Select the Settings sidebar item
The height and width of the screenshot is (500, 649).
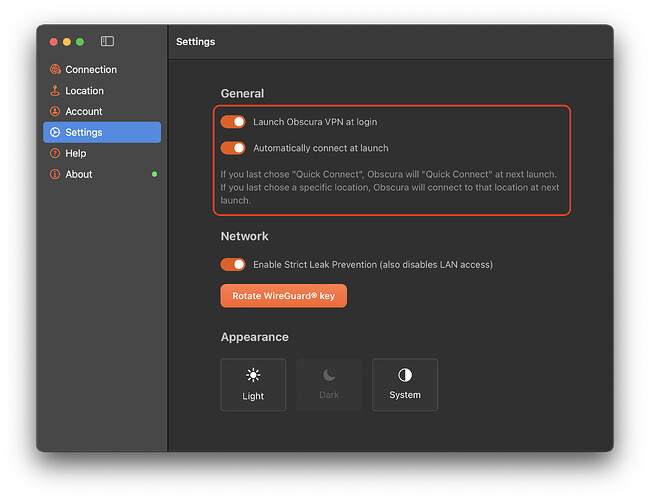tap(102, 132)
